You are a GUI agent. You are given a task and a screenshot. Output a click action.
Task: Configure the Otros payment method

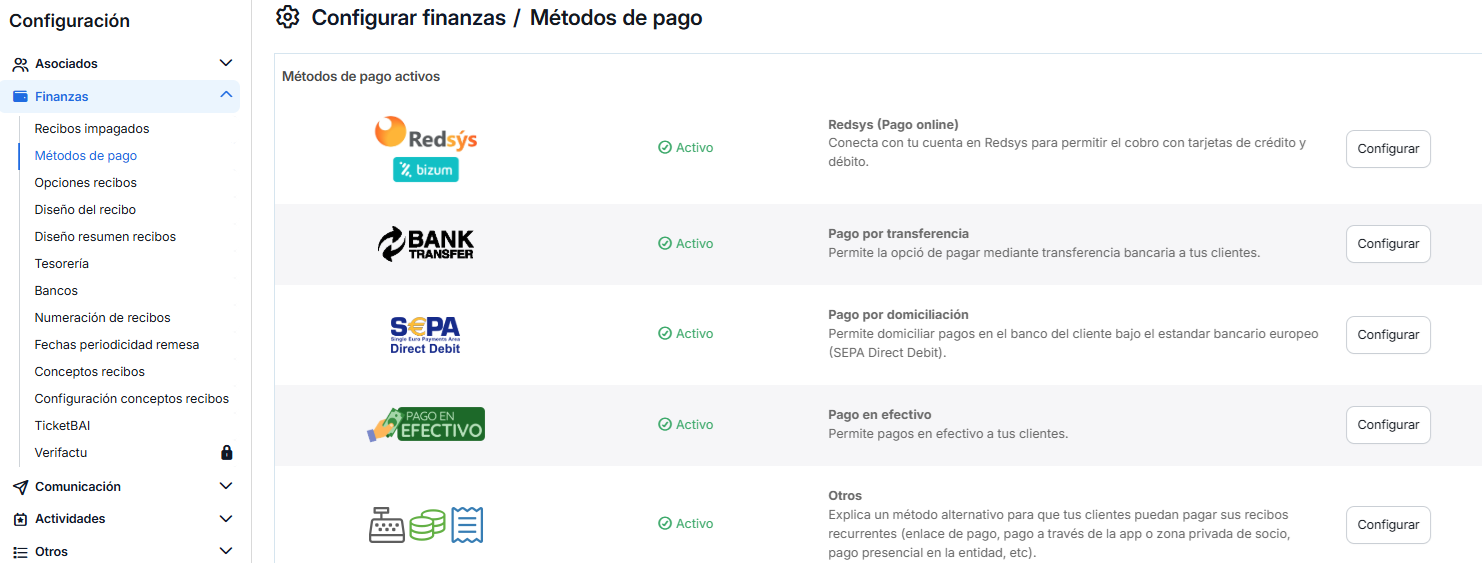[x=1388, y=525]
